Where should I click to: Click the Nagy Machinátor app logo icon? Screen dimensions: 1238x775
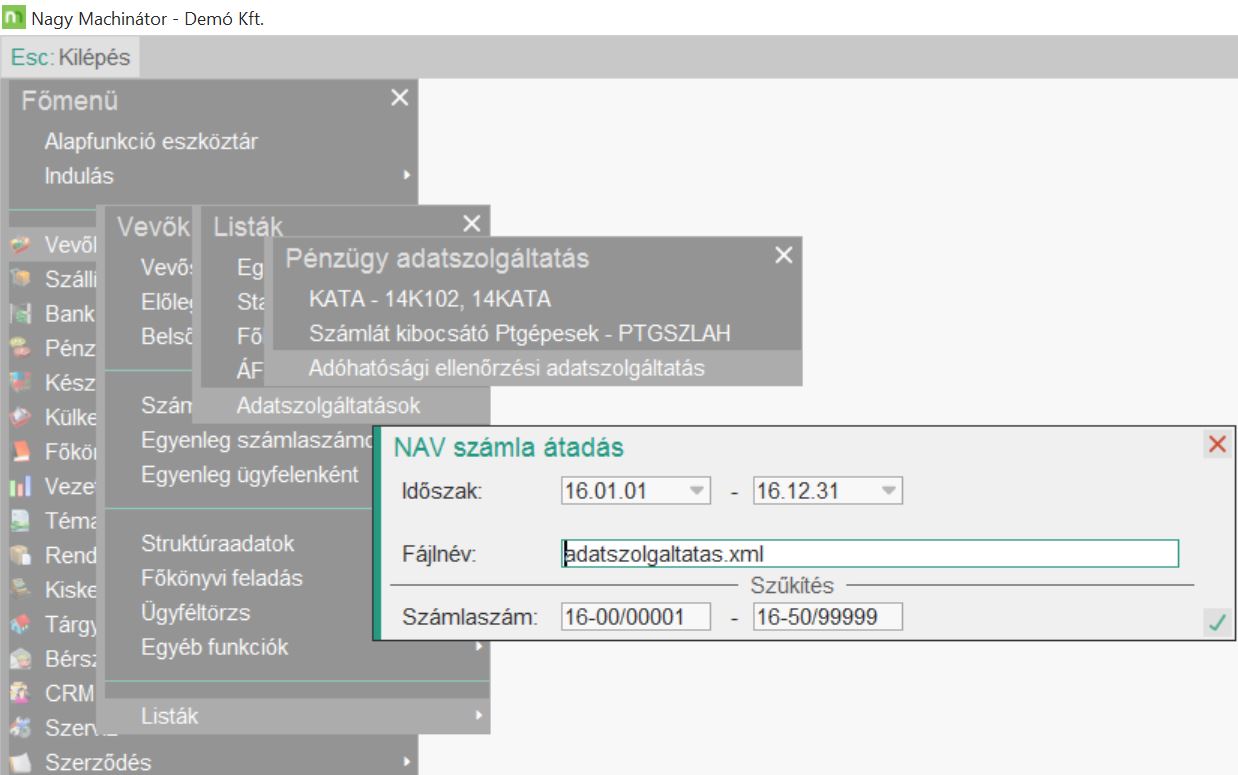pos(15,17)
